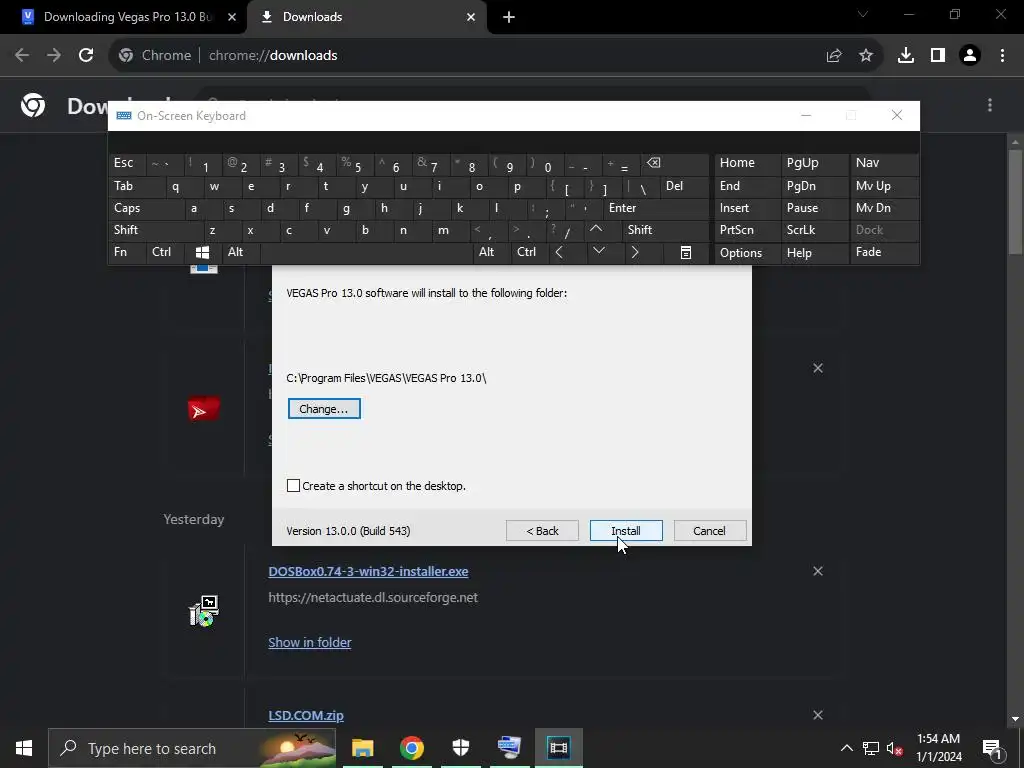
Task: Open Chrome tab search chevron
Action: (x=863, y=14)
